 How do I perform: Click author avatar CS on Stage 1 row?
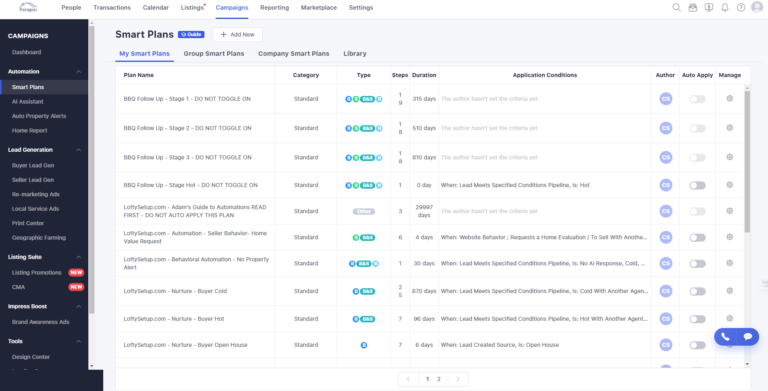(x=666, y=98)
